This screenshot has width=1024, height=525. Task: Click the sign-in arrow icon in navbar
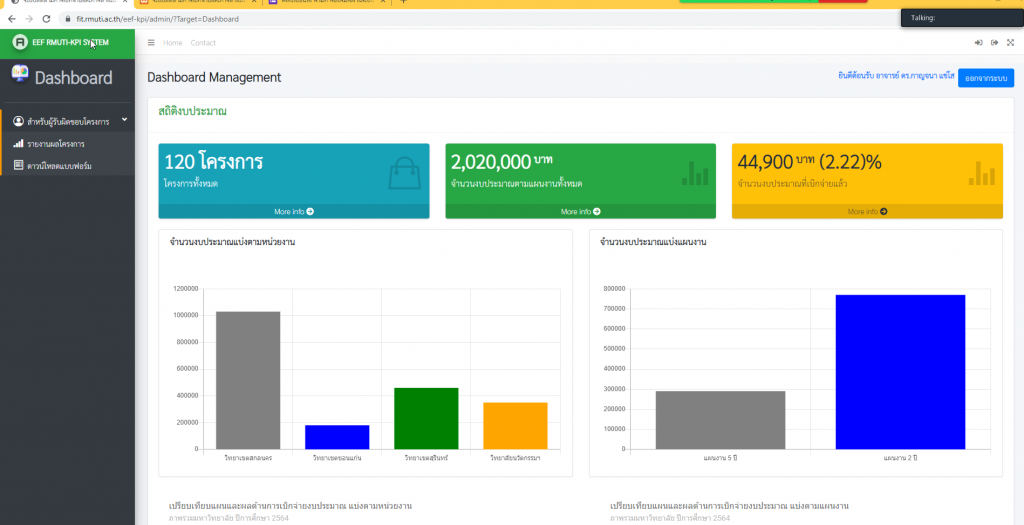pyautogui.click(x=978, y=43)
